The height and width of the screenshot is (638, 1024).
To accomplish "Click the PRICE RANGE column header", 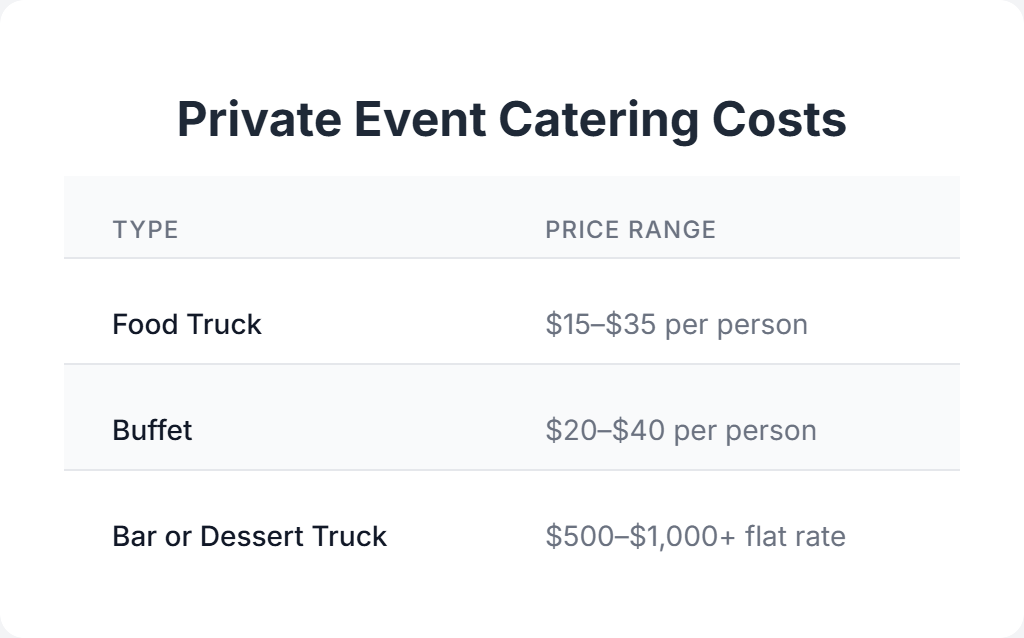I will 630,230.
